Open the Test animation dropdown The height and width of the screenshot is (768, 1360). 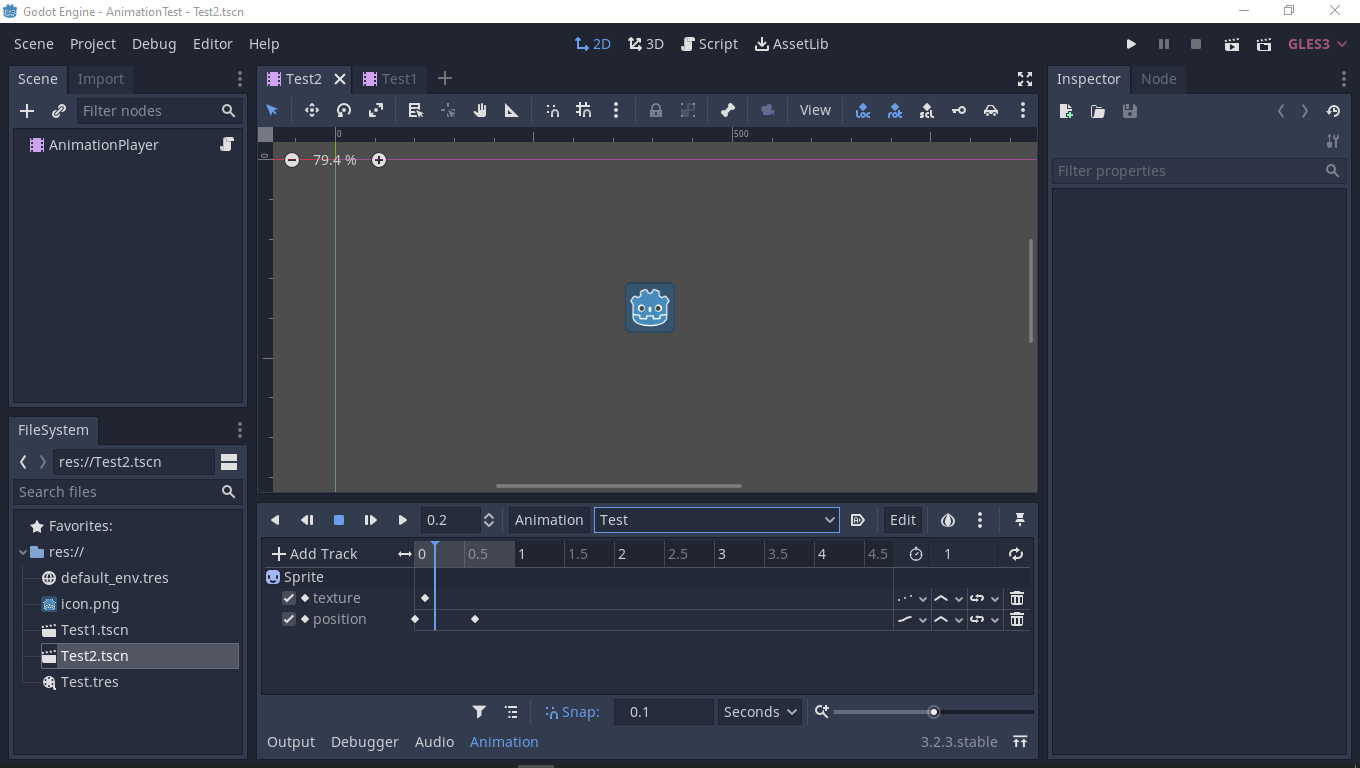point(716,520)
